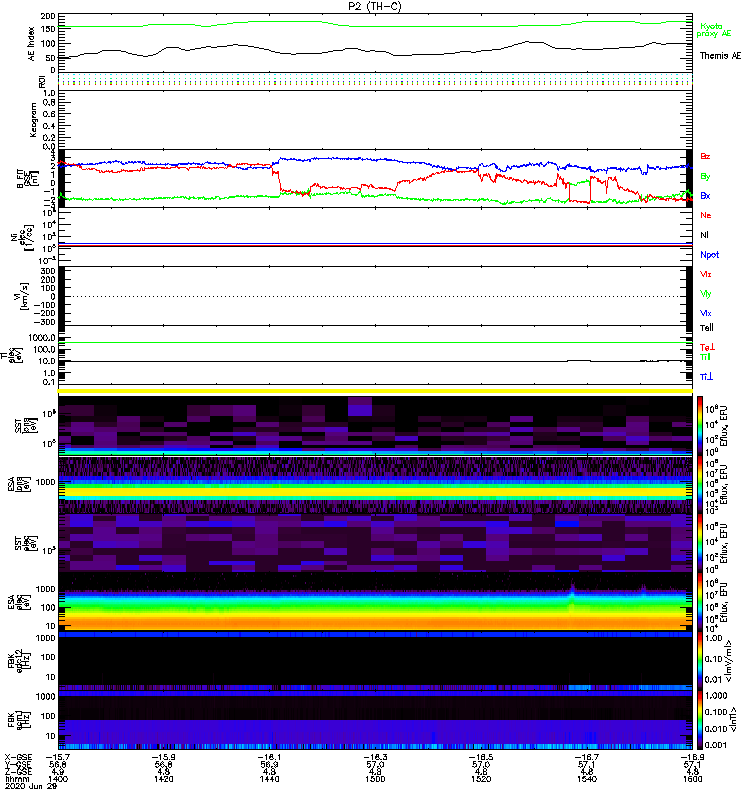This screenshot has width=750, height=800.
Task: Click the "X-GSE" ephemeris row label
Action: tap(18, 757)
